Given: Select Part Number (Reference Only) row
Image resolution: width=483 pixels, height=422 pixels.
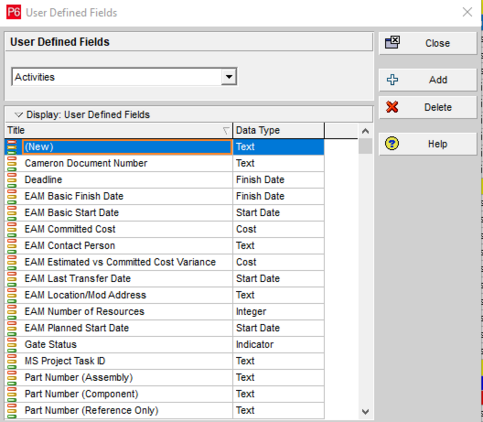Looking at the screenshot, I should pyautogui.click(x=165, y=410).
